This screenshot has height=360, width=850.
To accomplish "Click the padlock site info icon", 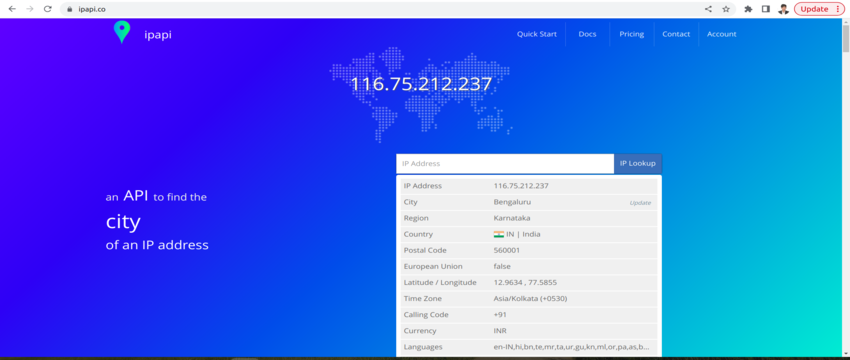I will pos(69,9).
